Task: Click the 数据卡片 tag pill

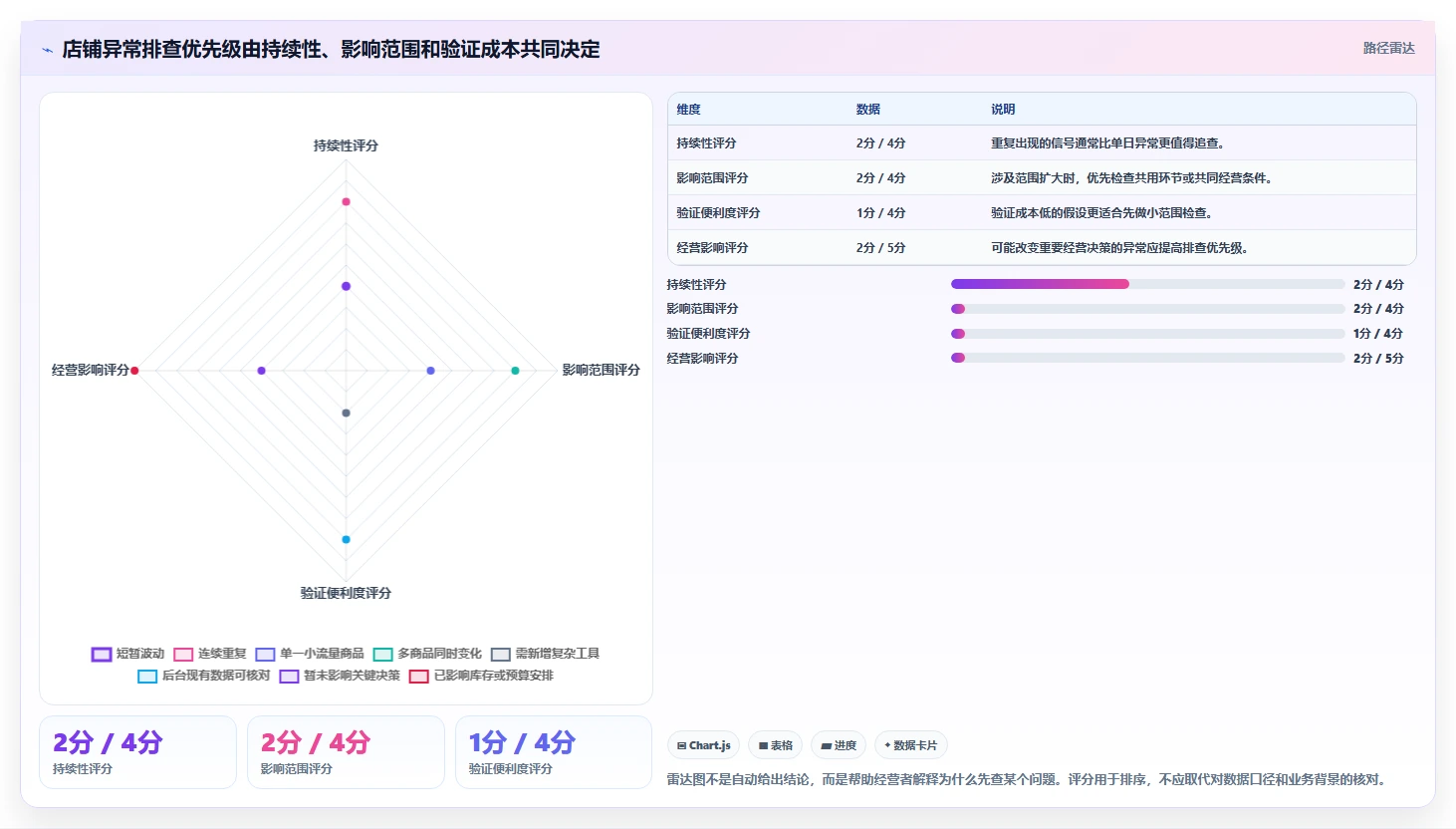Action: (911, 745)
